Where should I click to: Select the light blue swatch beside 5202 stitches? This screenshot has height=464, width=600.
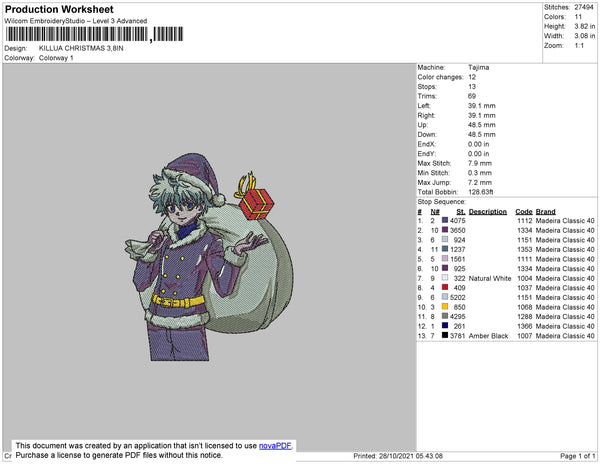coord(445,297)
